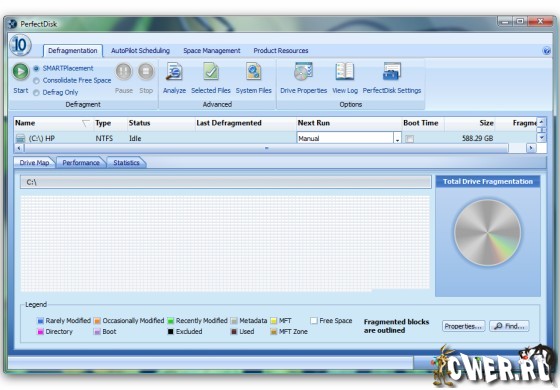Open the System Files defrag option

pos(254,71)
